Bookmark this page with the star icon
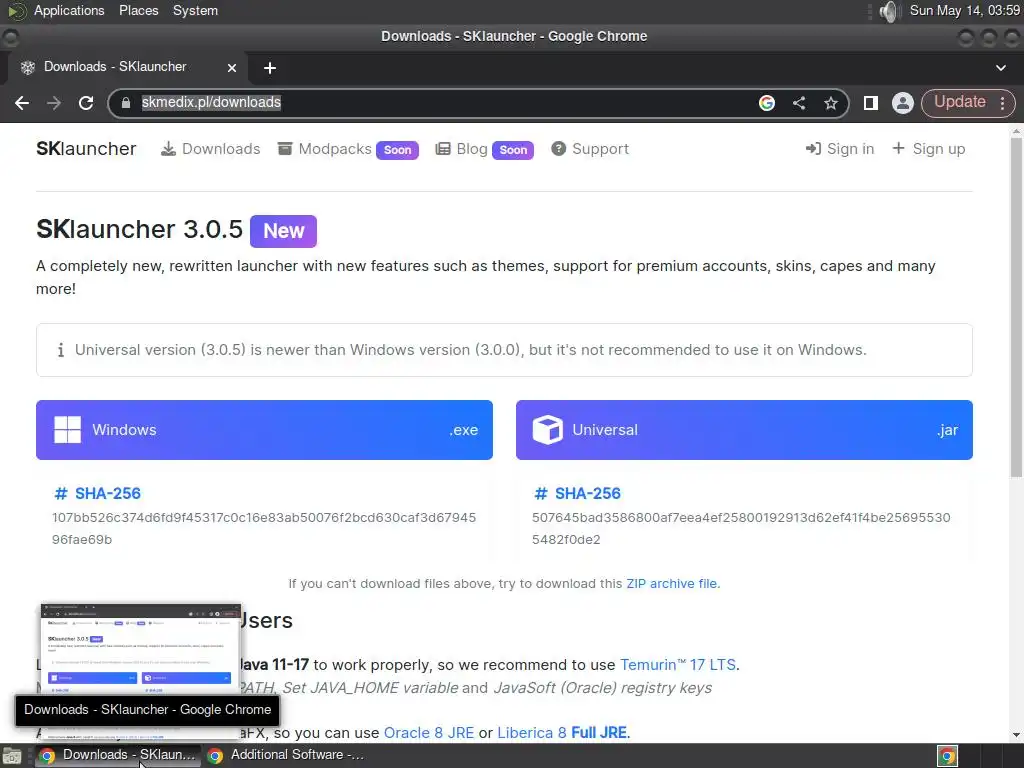 click(830, 103)
